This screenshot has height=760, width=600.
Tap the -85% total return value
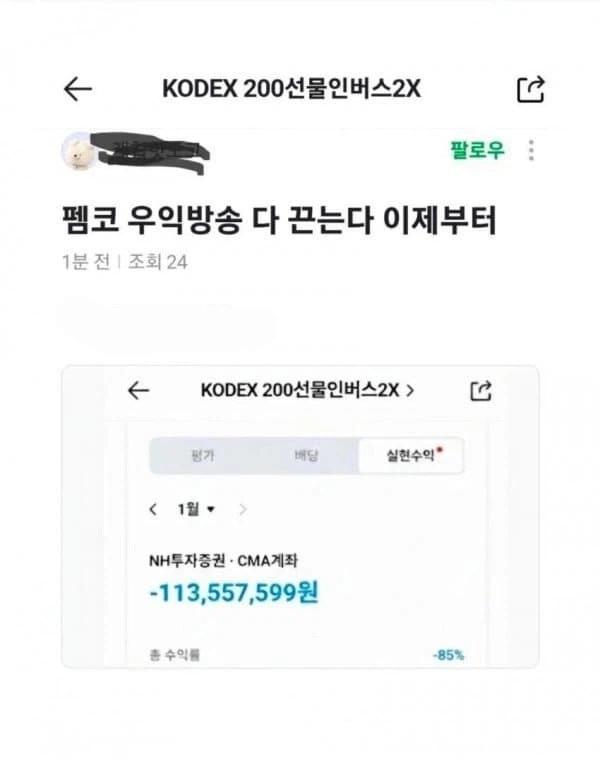click(448, 655)
